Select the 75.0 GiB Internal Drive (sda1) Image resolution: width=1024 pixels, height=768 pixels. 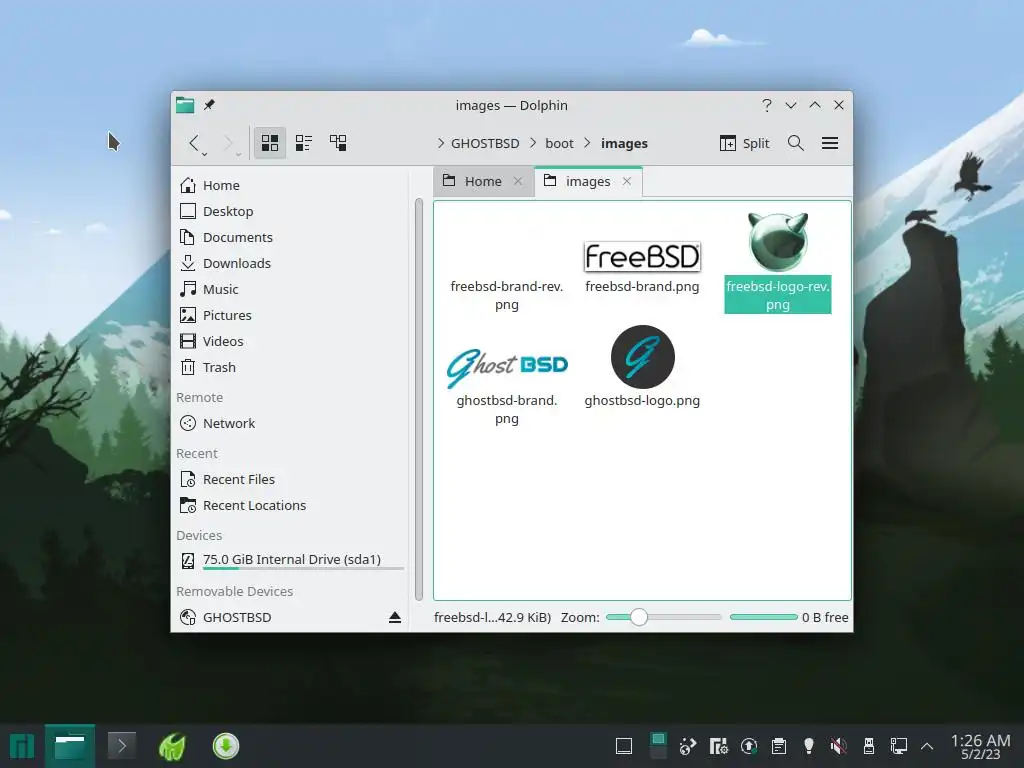click(291, 560)
